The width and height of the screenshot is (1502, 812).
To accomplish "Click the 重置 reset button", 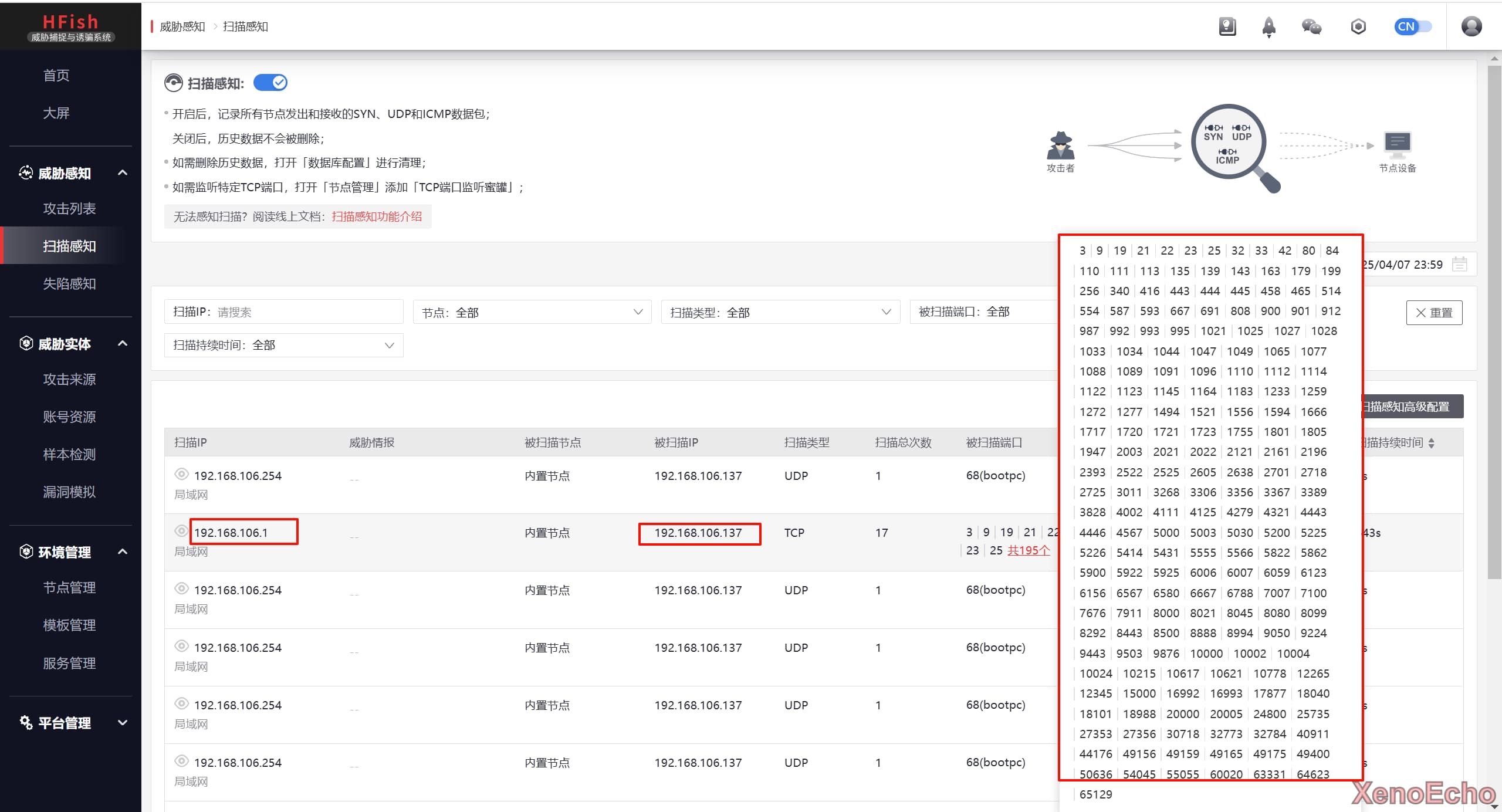I will click(1433, 312).
